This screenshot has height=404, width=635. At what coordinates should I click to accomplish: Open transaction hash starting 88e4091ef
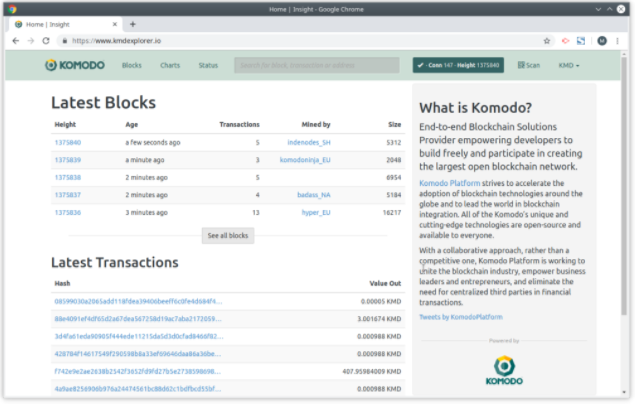(138, 319)
